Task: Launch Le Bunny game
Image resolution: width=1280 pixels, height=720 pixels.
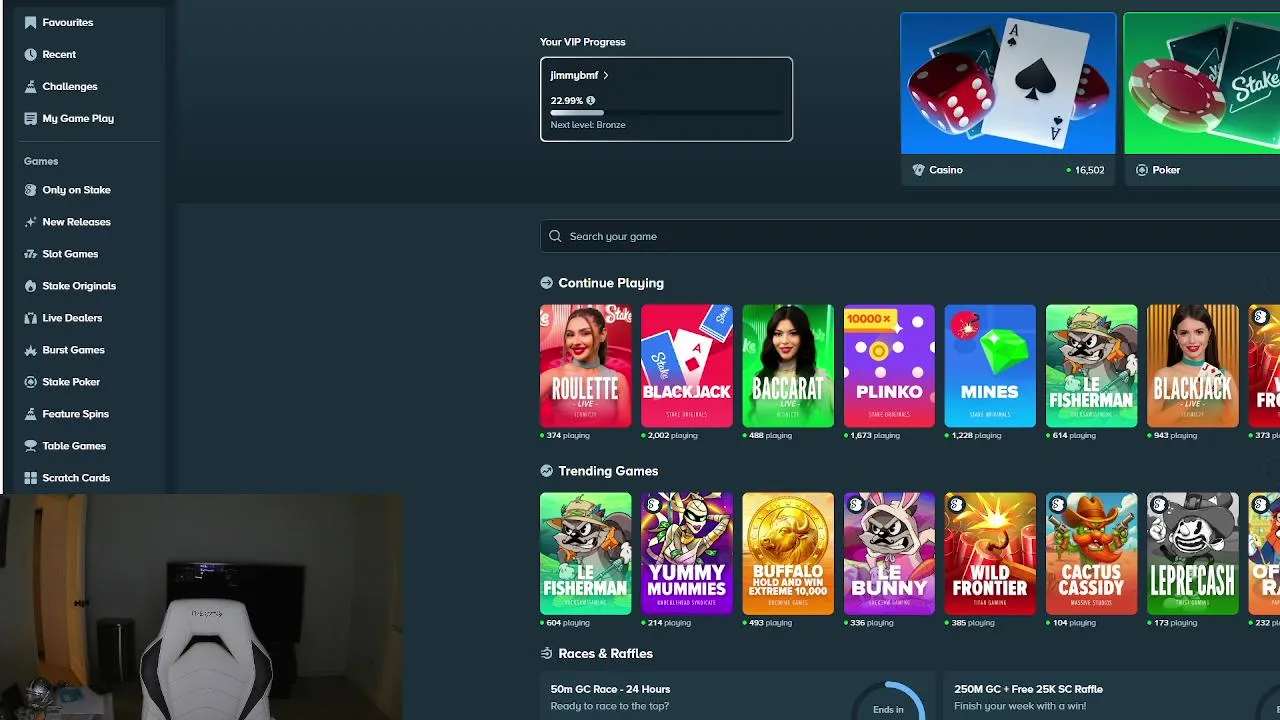Action: (x=889, y=553)
